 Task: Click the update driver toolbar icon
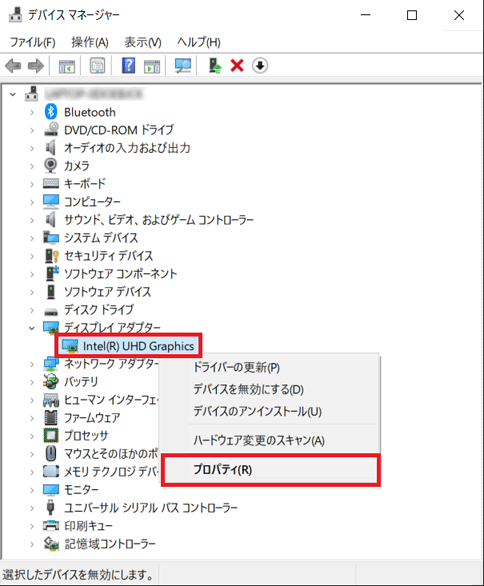[215, 66]
